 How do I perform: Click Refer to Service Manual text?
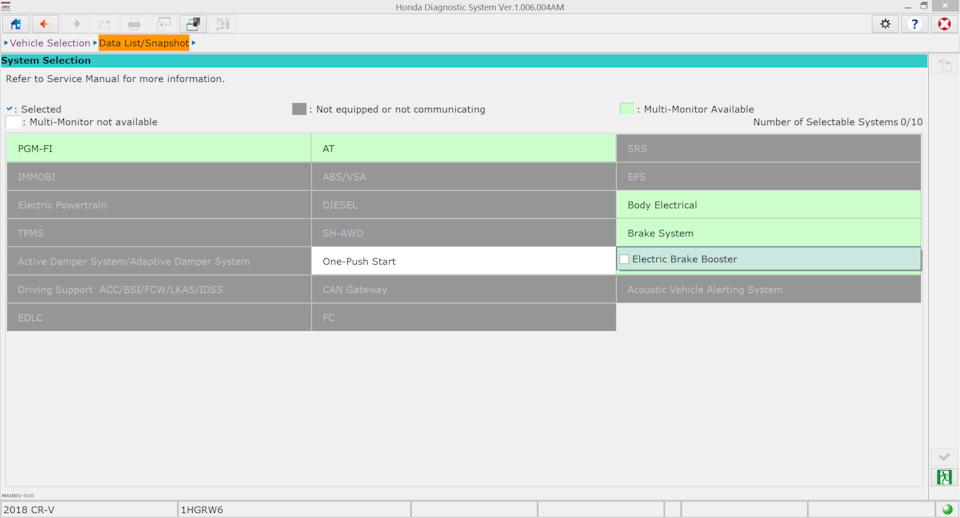point(115,79)
